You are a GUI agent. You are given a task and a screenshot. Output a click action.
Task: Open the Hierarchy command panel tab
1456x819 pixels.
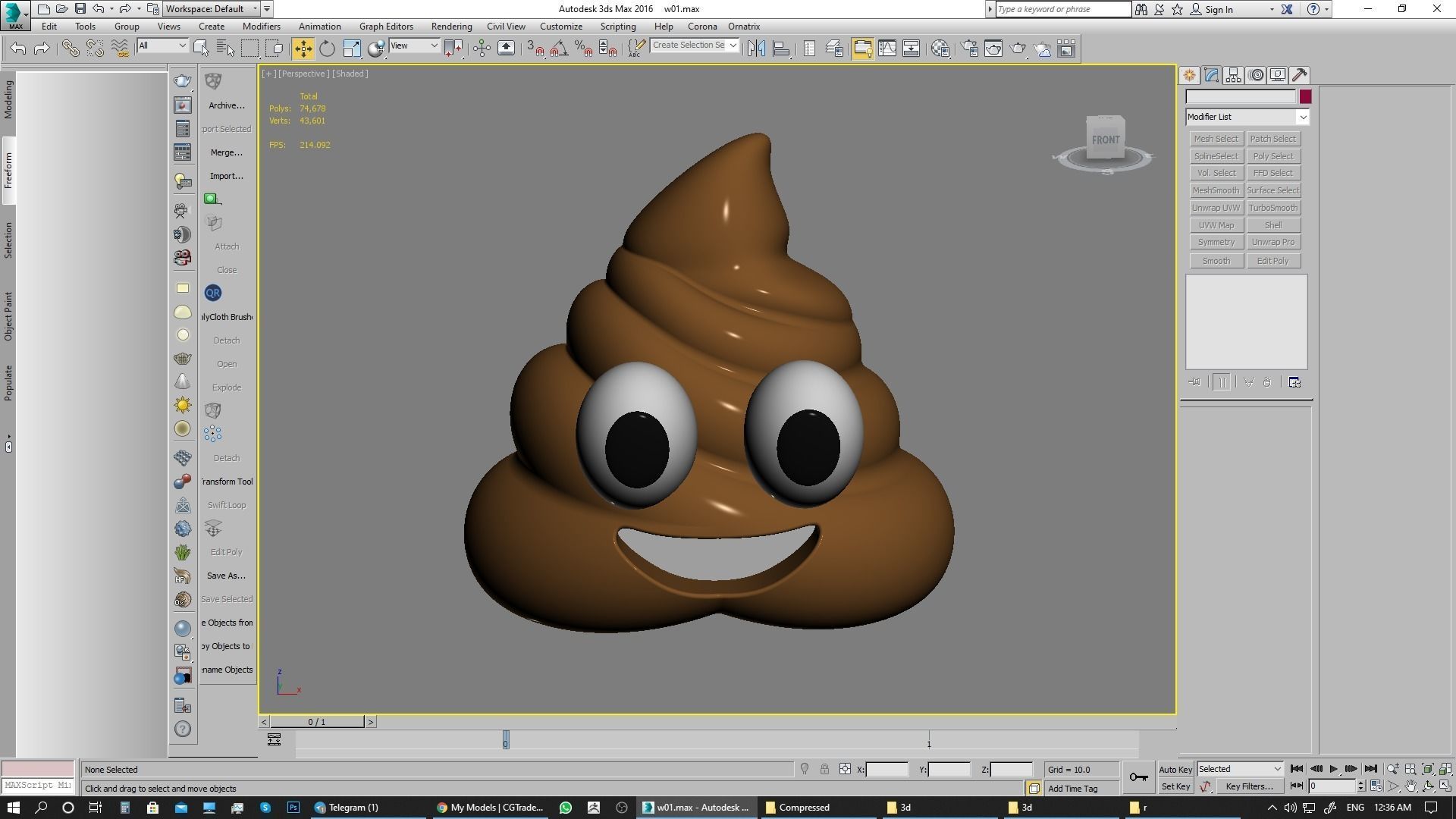point(1233,75)
